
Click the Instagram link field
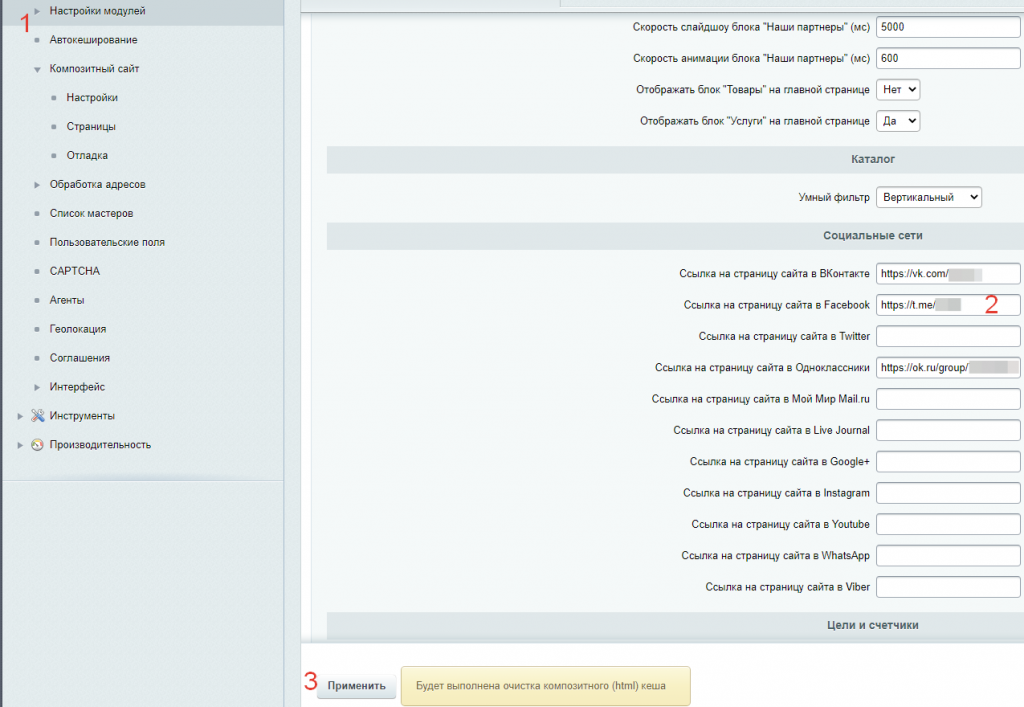(x=948, y=493)
